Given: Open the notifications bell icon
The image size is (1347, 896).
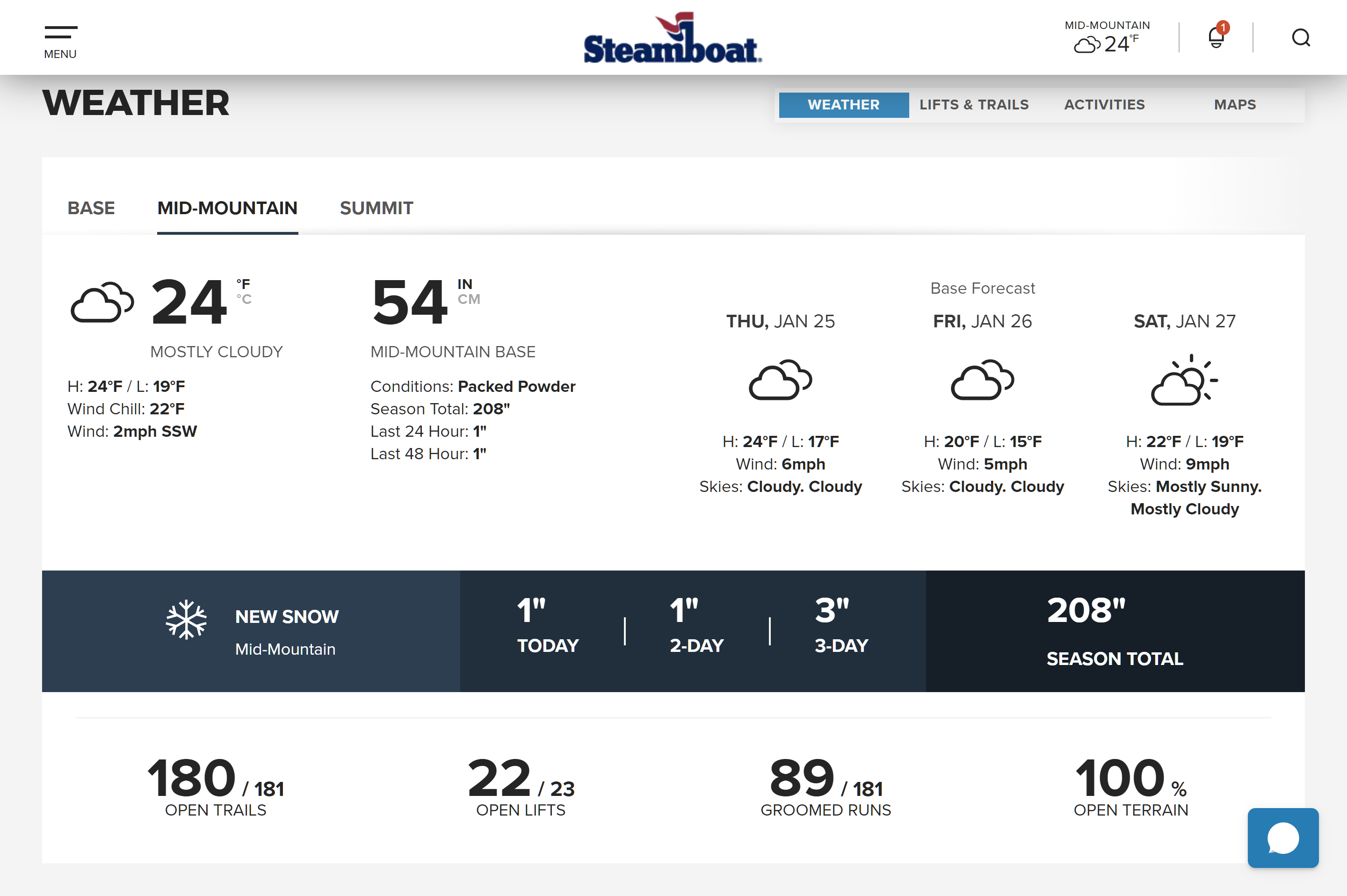Looking at the screenshot, I should pos(1216,38).
